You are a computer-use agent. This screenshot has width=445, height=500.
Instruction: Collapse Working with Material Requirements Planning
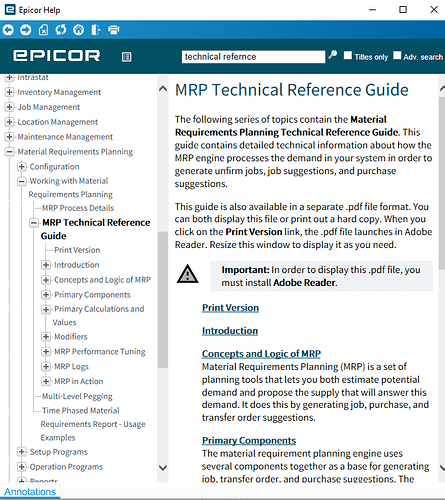click(x=22, y=181)
